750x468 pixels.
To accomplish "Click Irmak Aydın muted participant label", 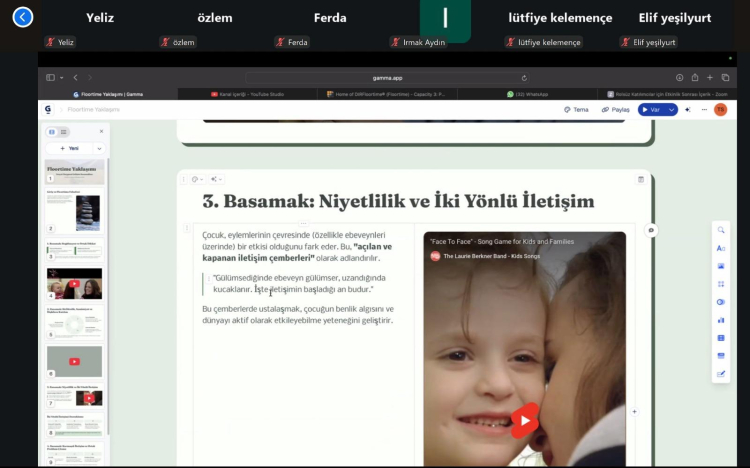I will coord(419,42).
